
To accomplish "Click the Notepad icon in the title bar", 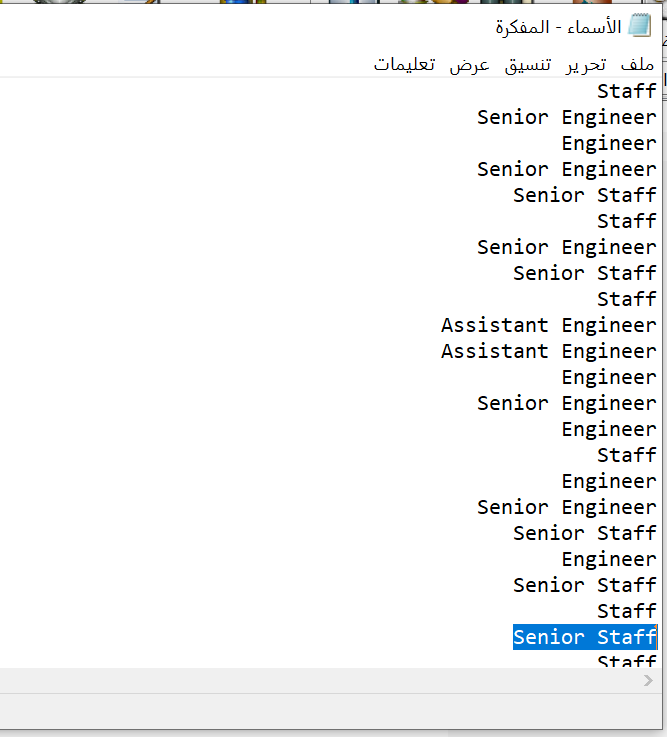I will point(640,26).
